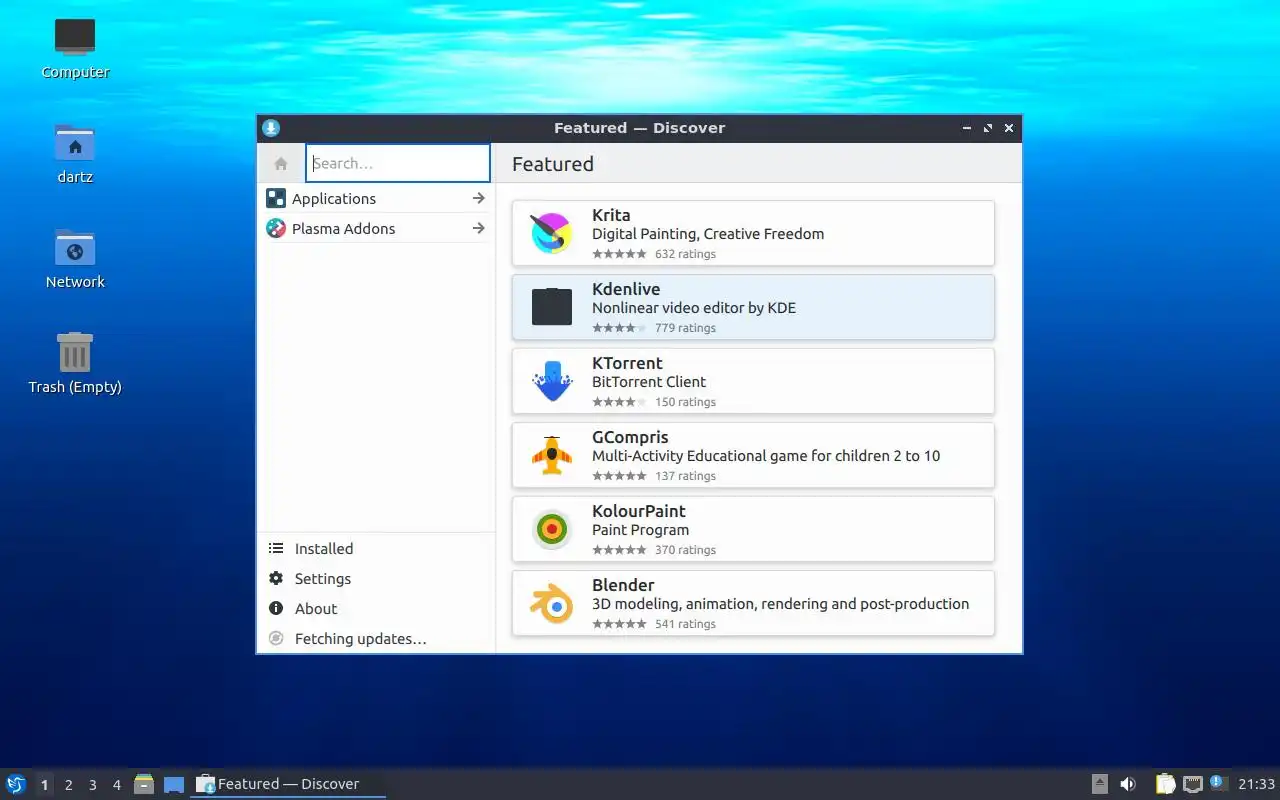Switch to virtual desktop 3
This screenshot has width=1280, height=800.
coord(92,785)
